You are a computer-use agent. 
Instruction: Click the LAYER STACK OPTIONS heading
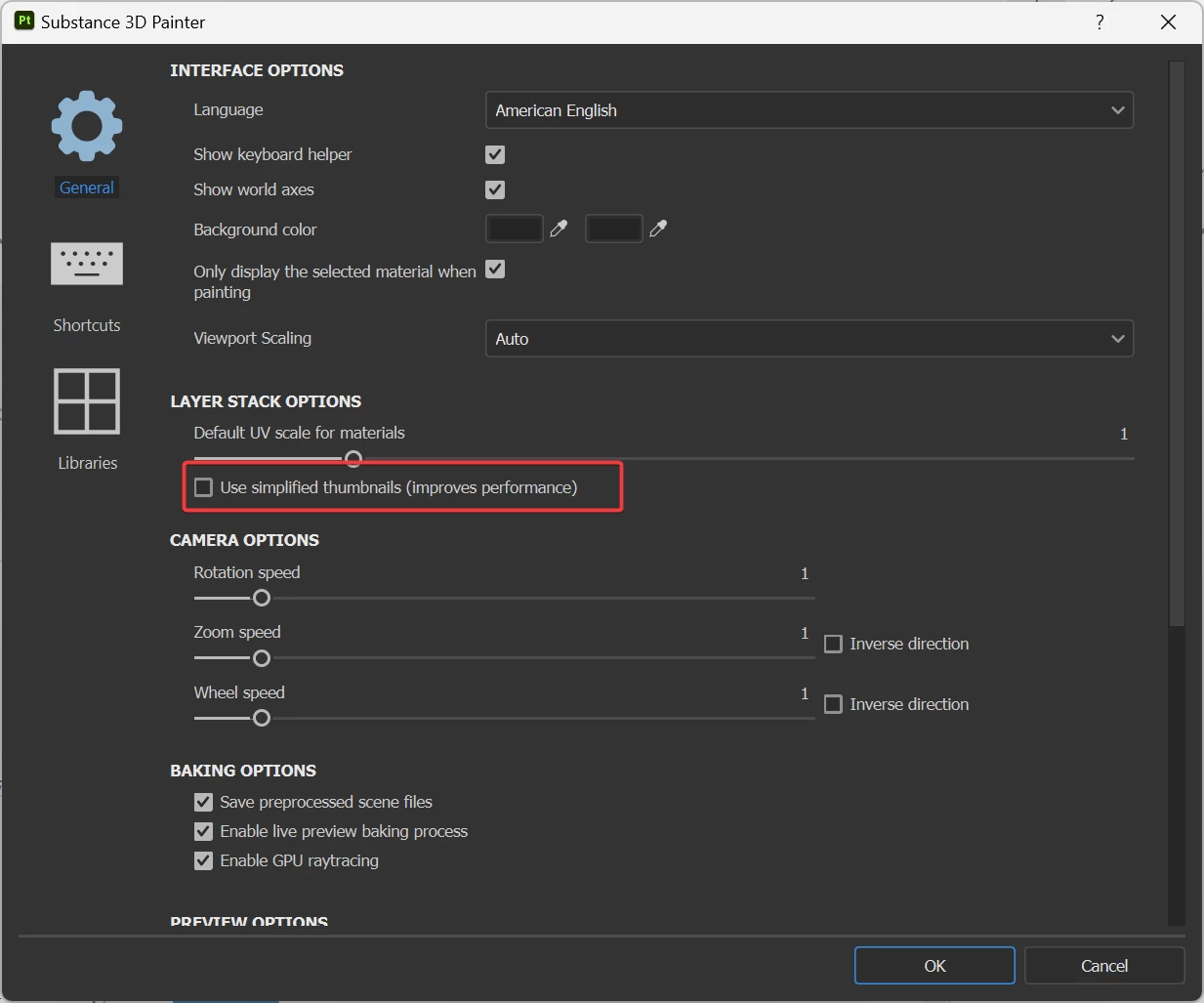click(266, 401)
